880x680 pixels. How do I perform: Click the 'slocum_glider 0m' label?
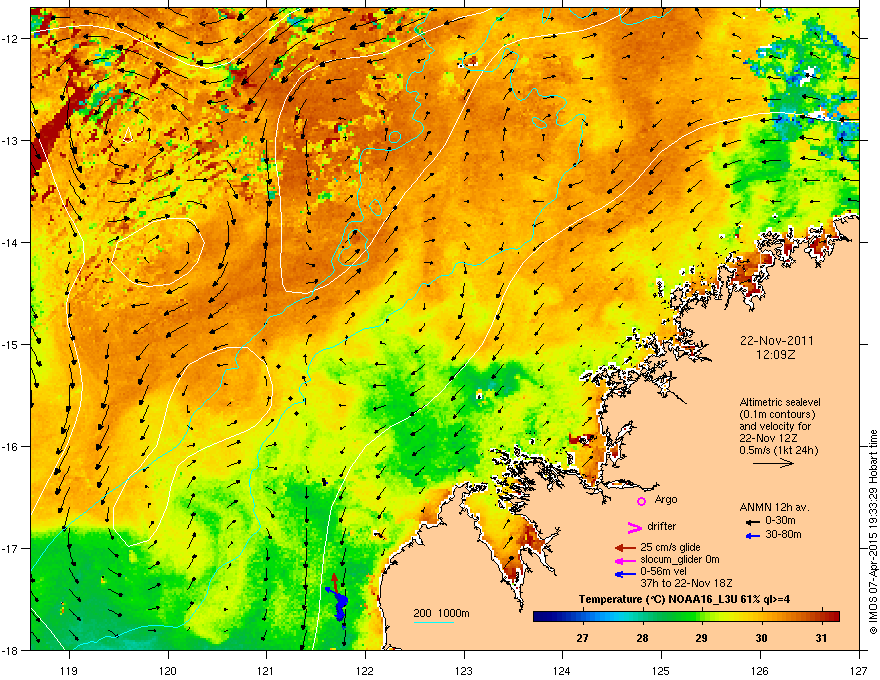680,560
